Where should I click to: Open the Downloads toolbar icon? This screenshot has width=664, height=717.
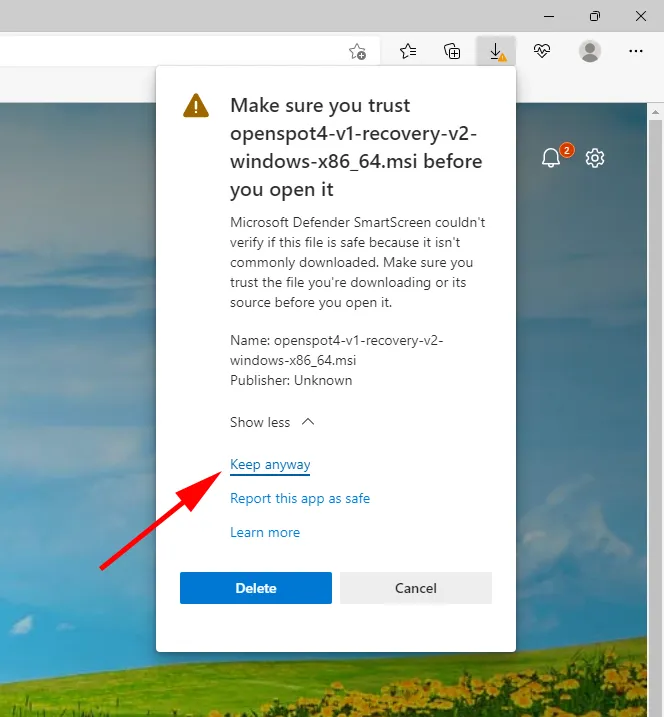pyautogui.click(x=497, y=51)
